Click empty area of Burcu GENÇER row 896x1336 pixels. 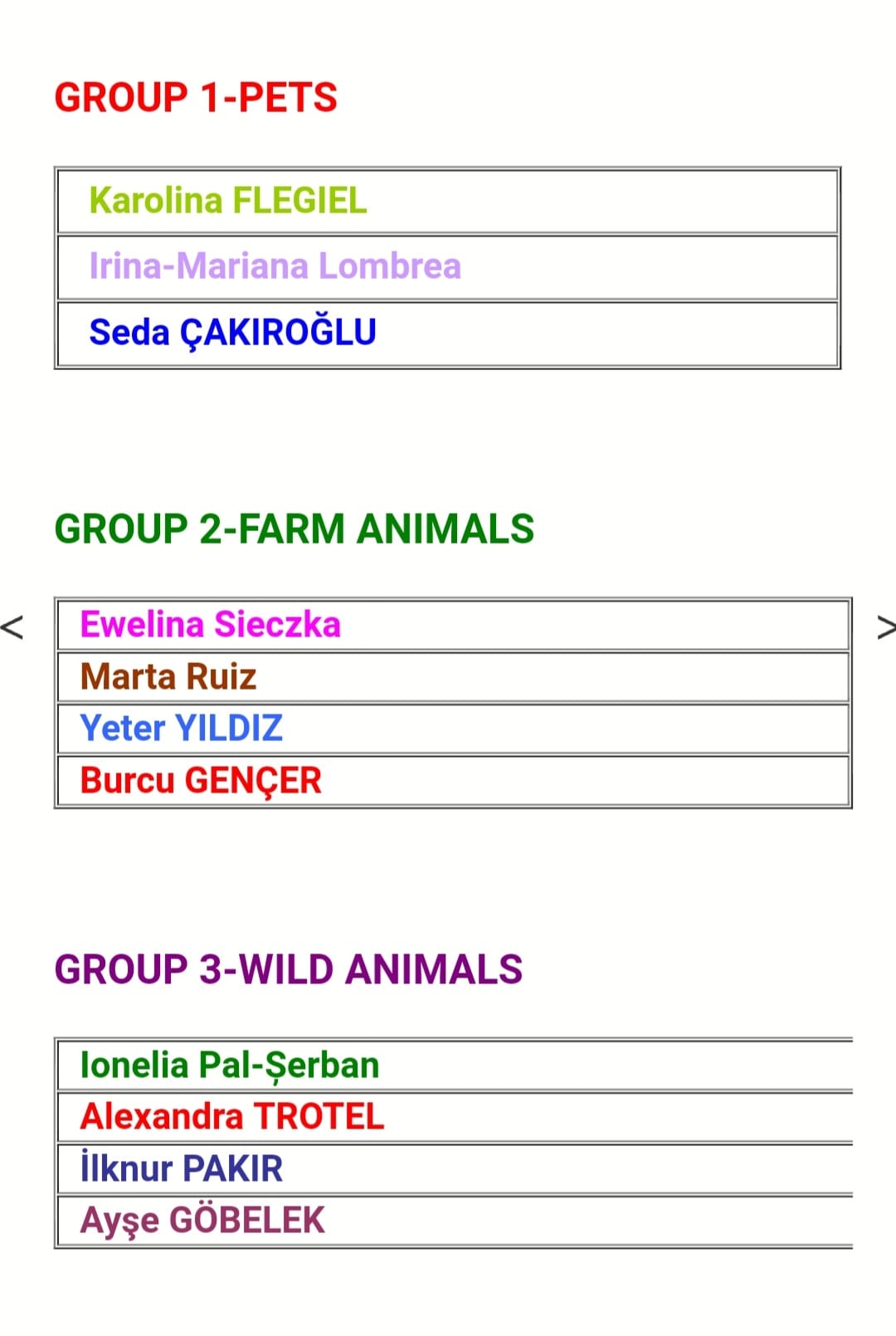point(581,781)
